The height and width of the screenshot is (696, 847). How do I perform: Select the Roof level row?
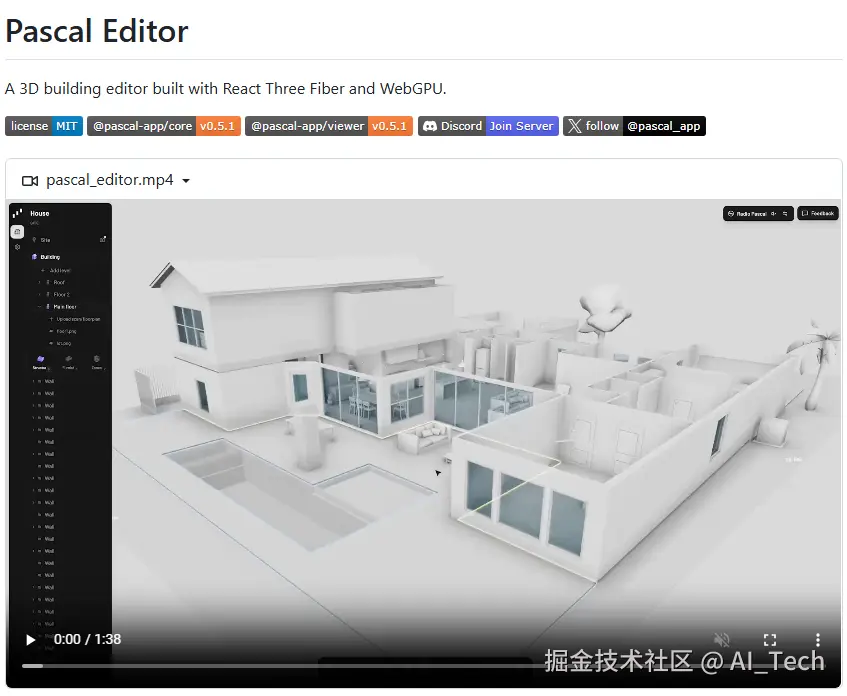click(59, 282)
